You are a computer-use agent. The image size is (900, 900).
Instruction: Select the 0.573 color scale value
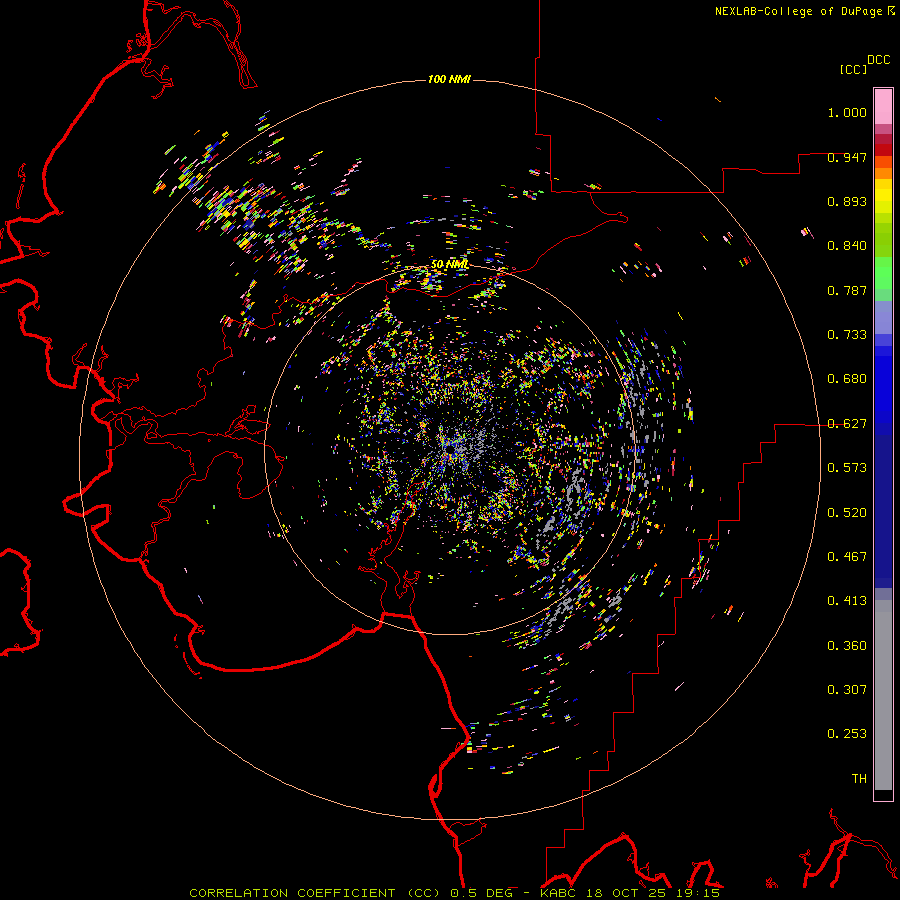(847, 468)
